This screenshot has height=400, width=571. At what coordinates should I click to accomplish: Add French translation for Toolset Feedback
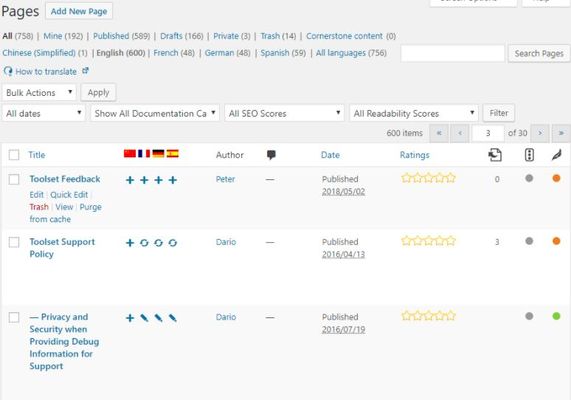(x=144, y=180)
